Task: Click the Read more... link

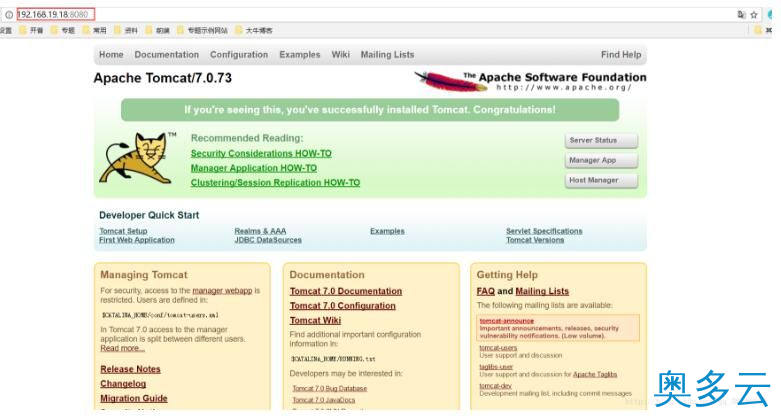Action: pos(123,348)
